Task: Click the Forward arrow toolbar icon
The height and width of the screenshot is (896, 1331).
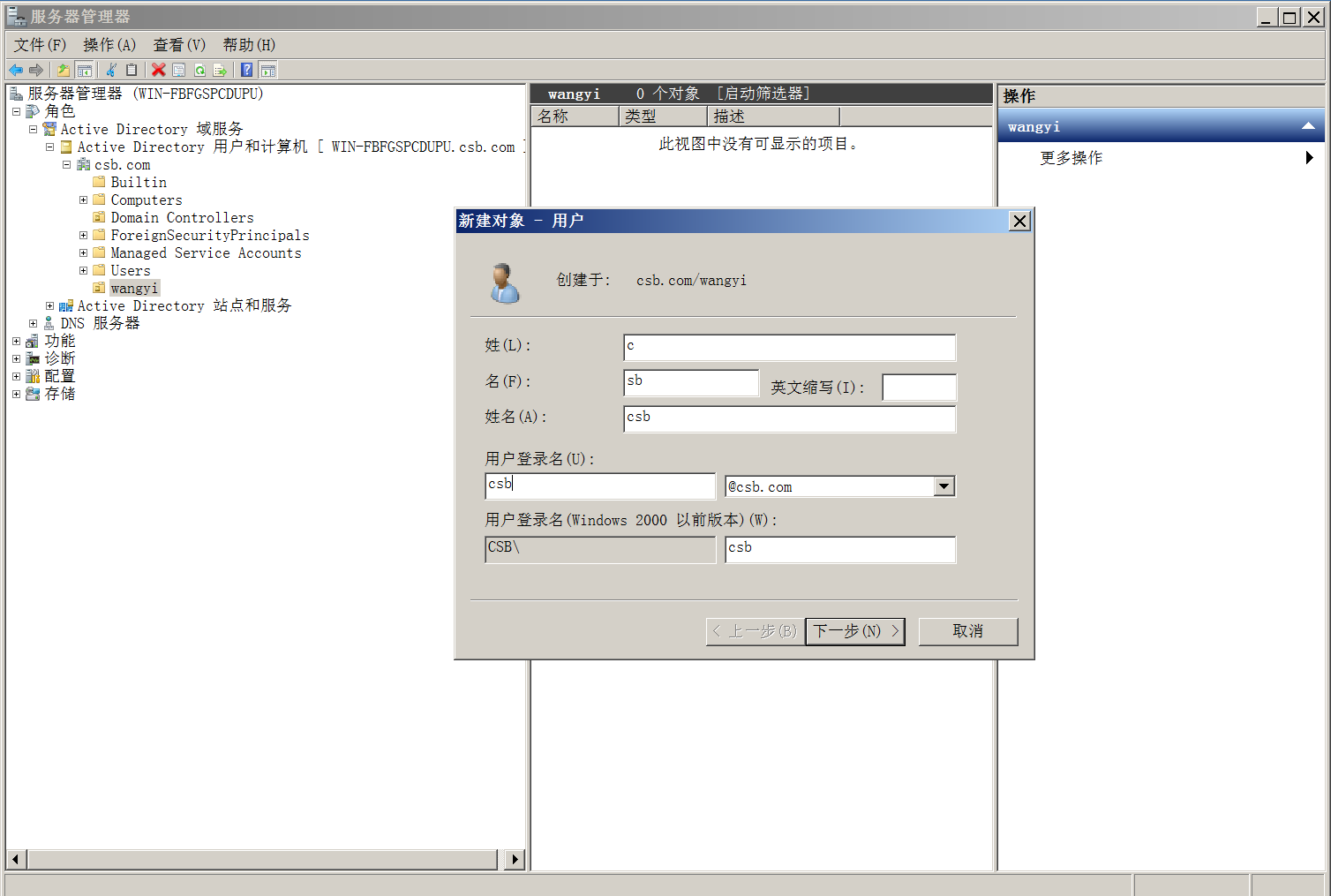Action: [x=36, y=70]
